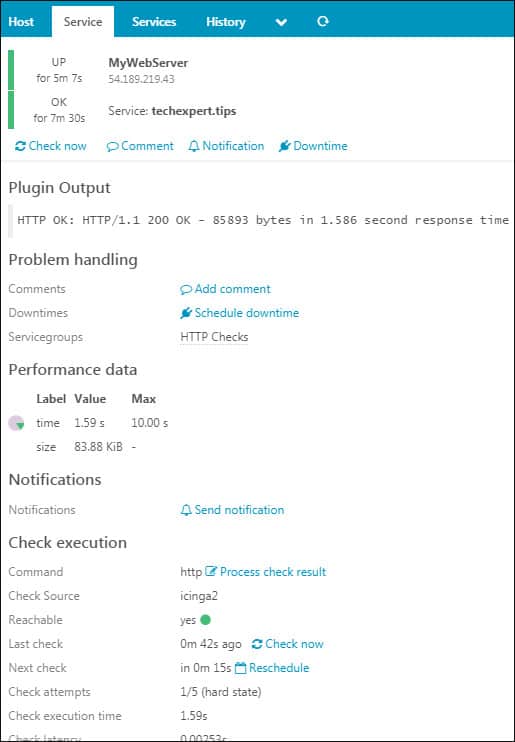Click Reschedule calendar link
The width and height of the screenshot is (515, 742).
tap(272, 668)
